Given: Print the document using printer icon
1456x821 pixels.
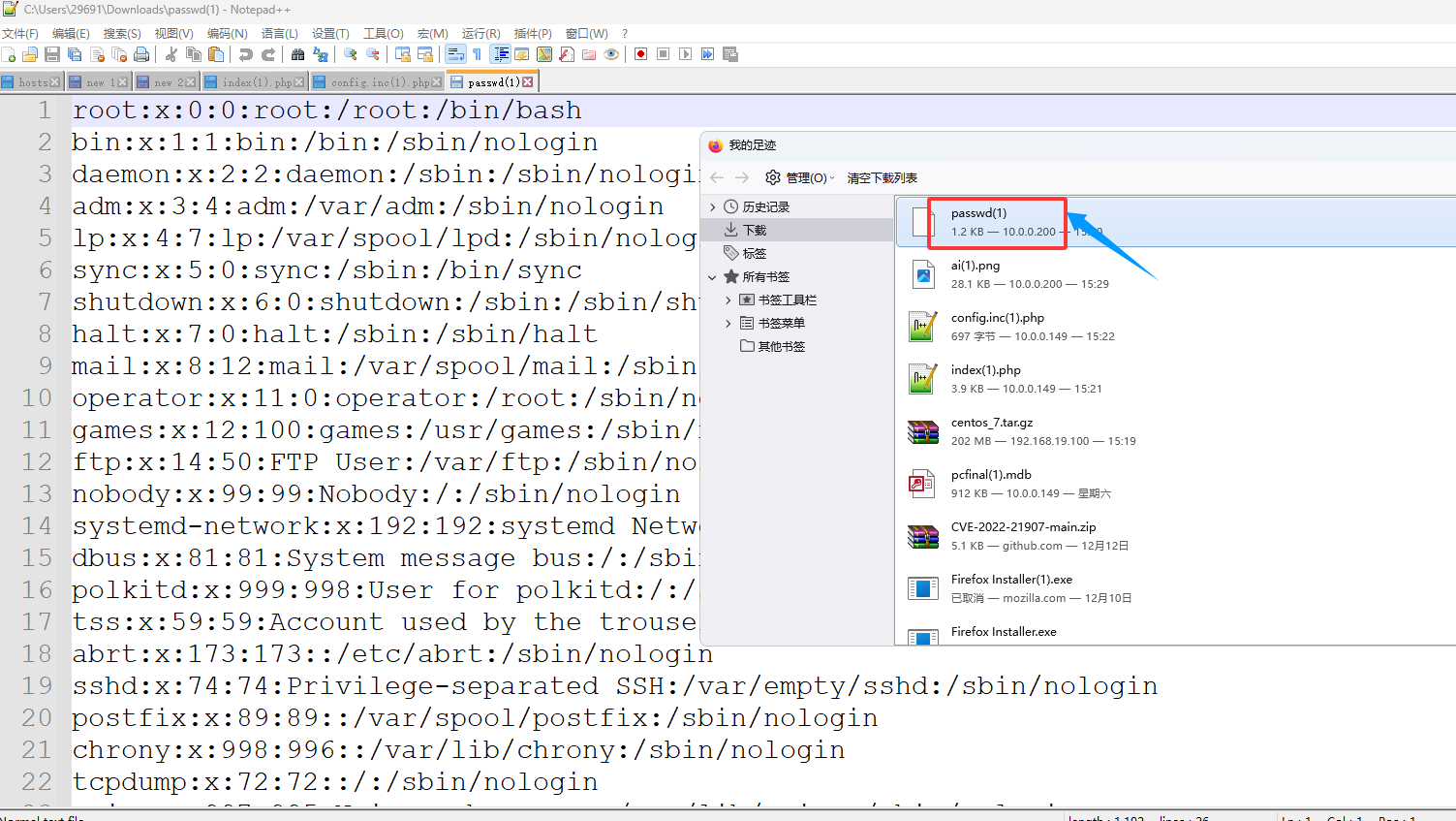Looking at the screenshot, I should [x=141, y=54].
